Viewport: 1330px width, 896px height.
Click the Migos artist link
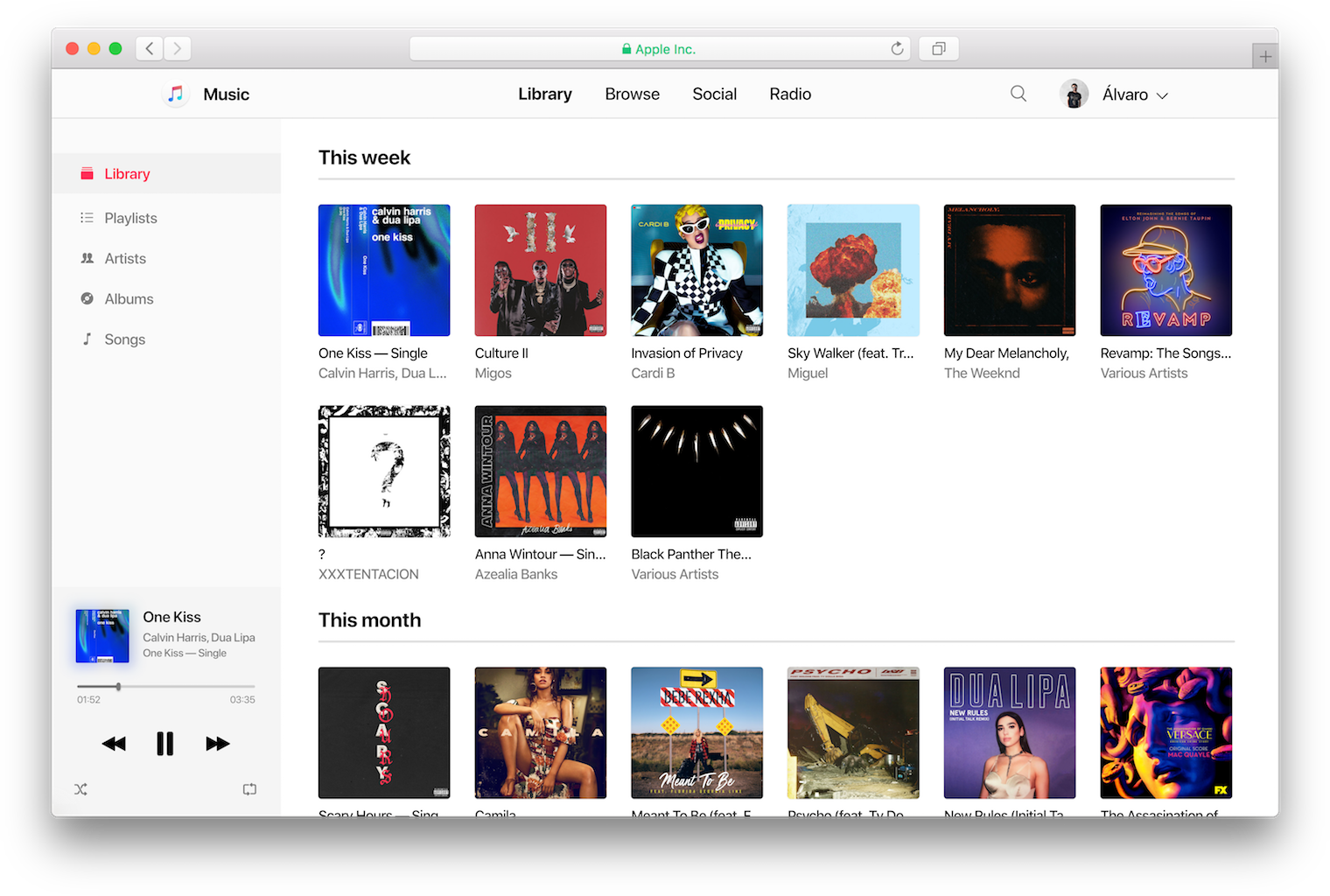493,374
